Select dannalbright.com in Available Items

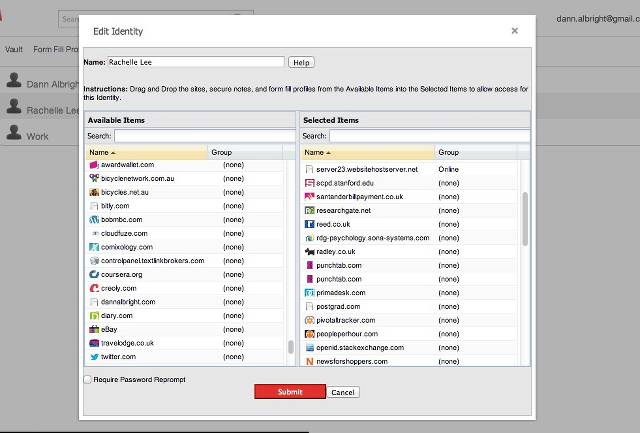[184, 302]
